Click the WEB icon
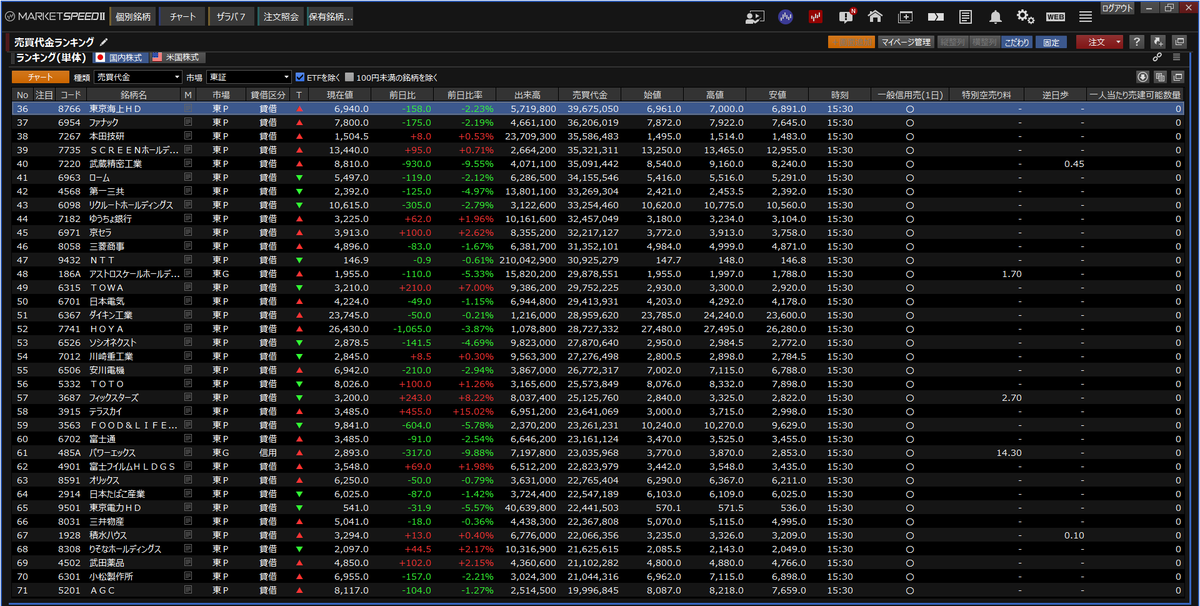The image size is (1200, 606). [x=1055, y=17]
